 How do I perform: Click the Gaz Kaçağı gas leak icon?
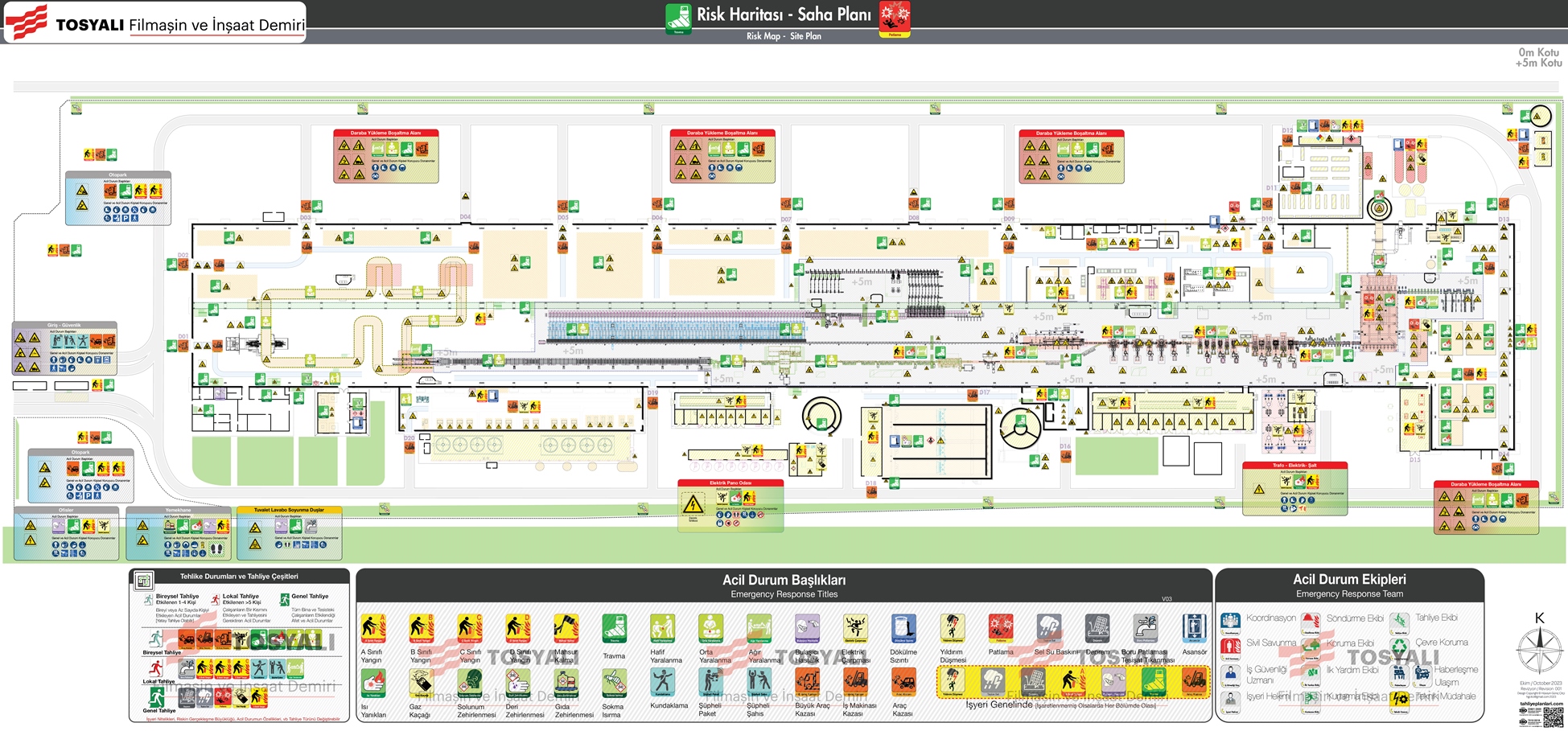[421, 684]
